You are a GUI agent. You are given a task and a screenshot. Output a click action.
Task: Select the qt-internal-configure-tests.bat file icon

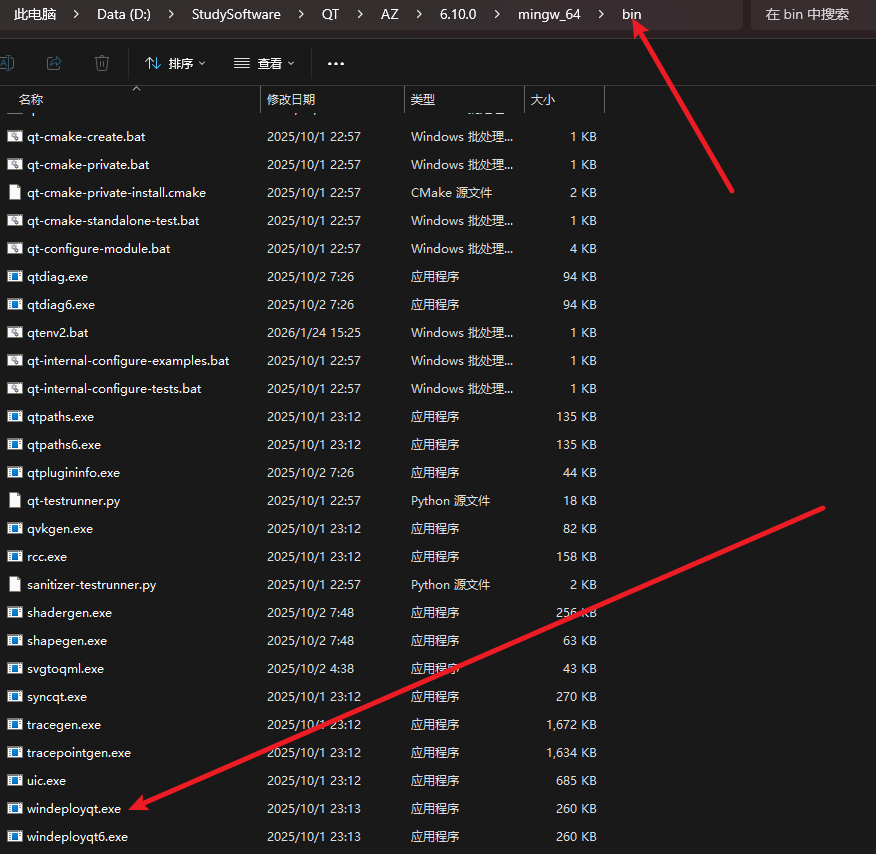pyautogui.click(x=15, y=388)
